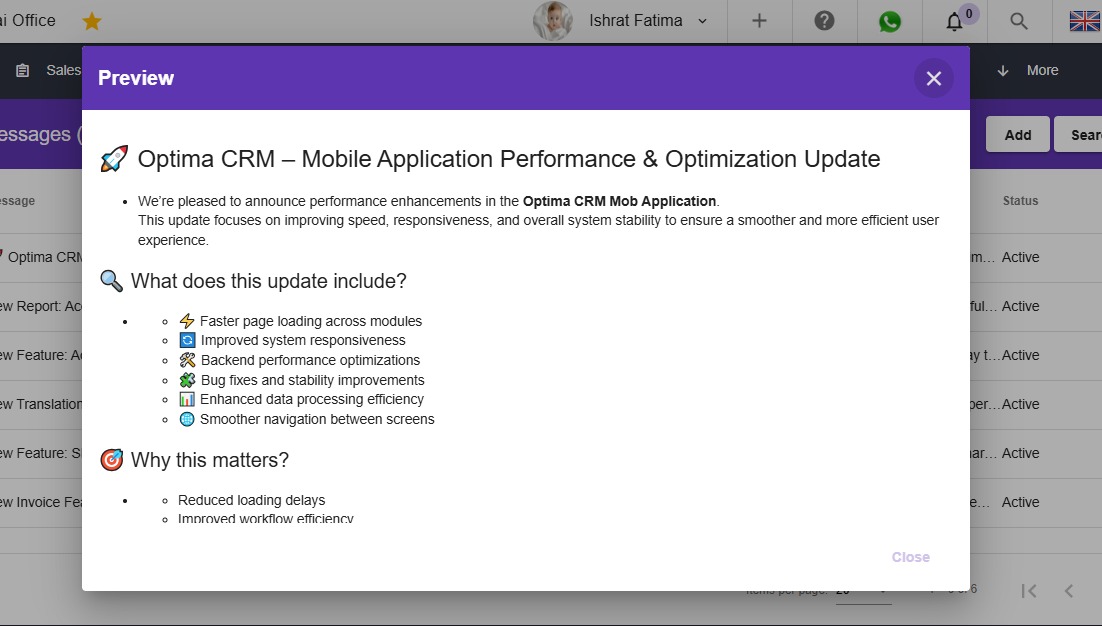Click the tools icon by Backend performance
Screen dimensions: 1102x626
coord(187,360)
